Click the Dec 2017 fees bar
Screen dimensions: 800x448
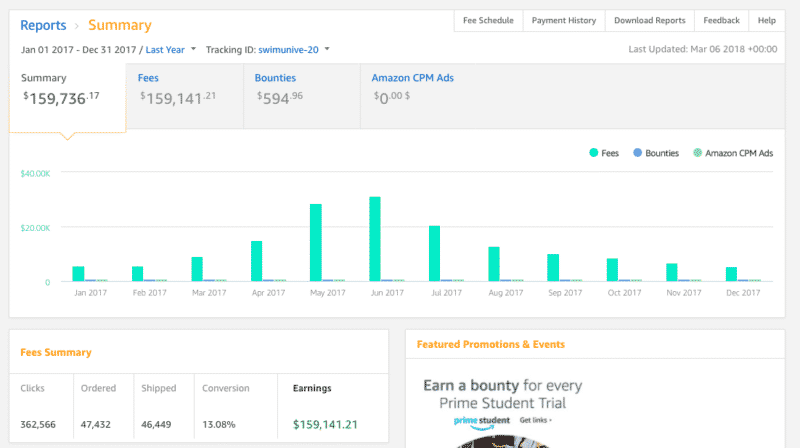tap(731, 274)
